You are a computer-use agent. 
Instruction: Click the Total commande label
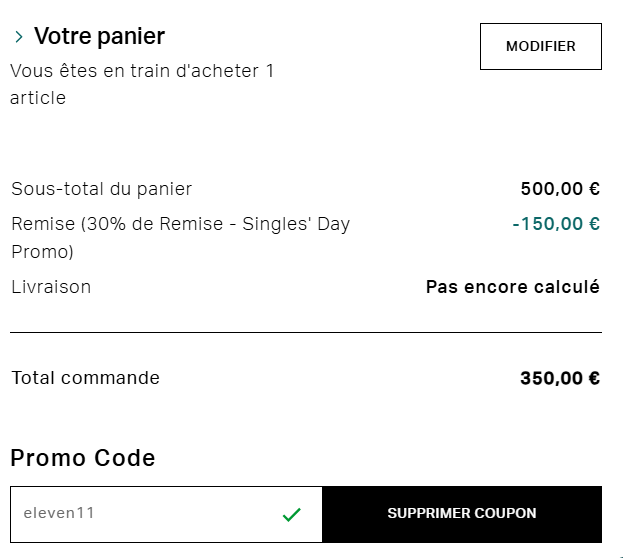(85, 378)
